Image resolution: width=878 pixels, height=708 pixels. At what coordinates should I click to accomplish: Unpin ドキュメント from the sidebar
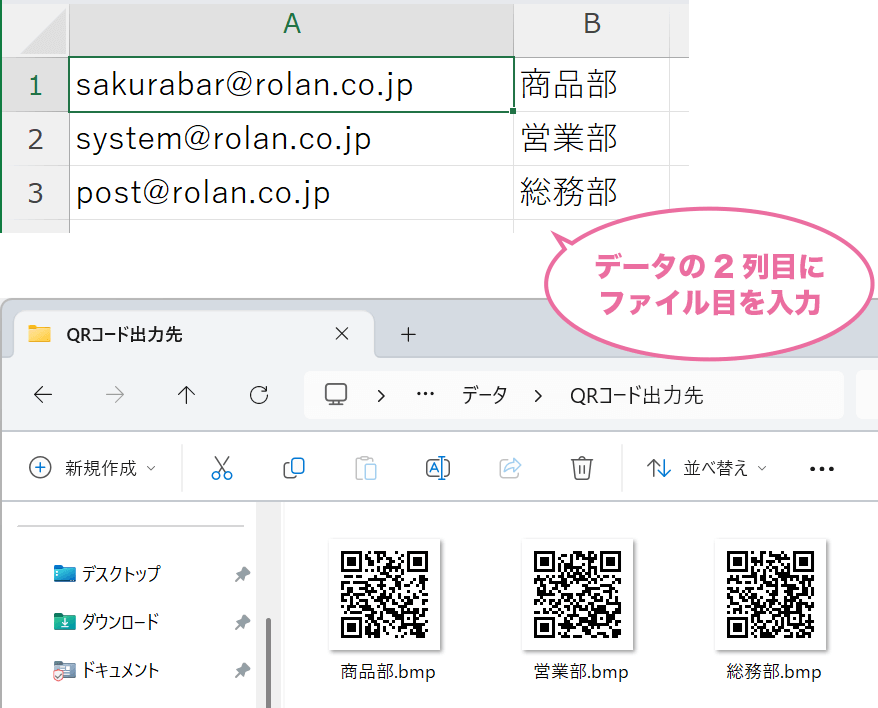[241, 670]
